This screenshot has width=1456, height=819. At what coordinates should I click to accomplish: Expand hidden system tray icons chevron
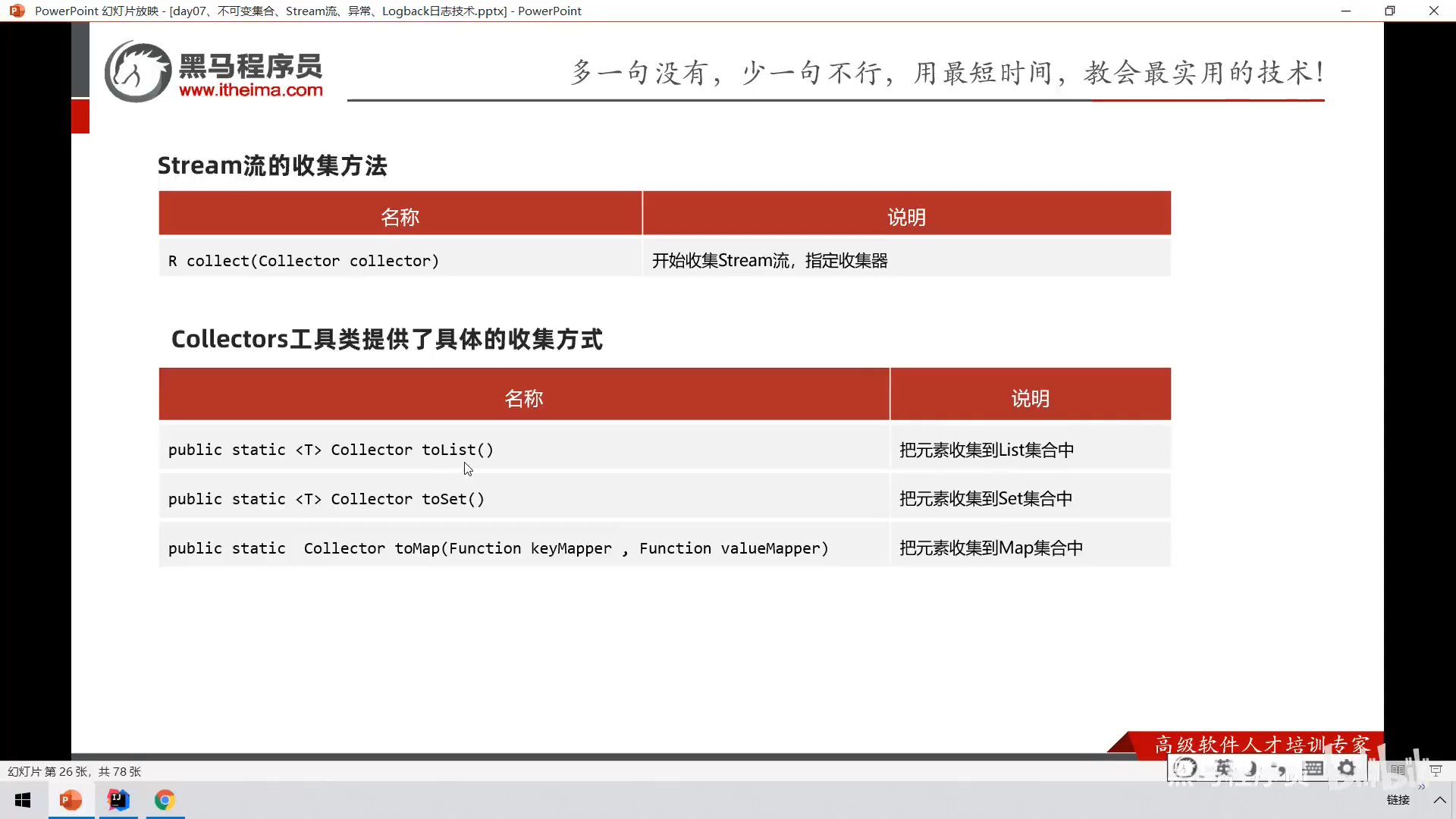(x=1439, y=800)
